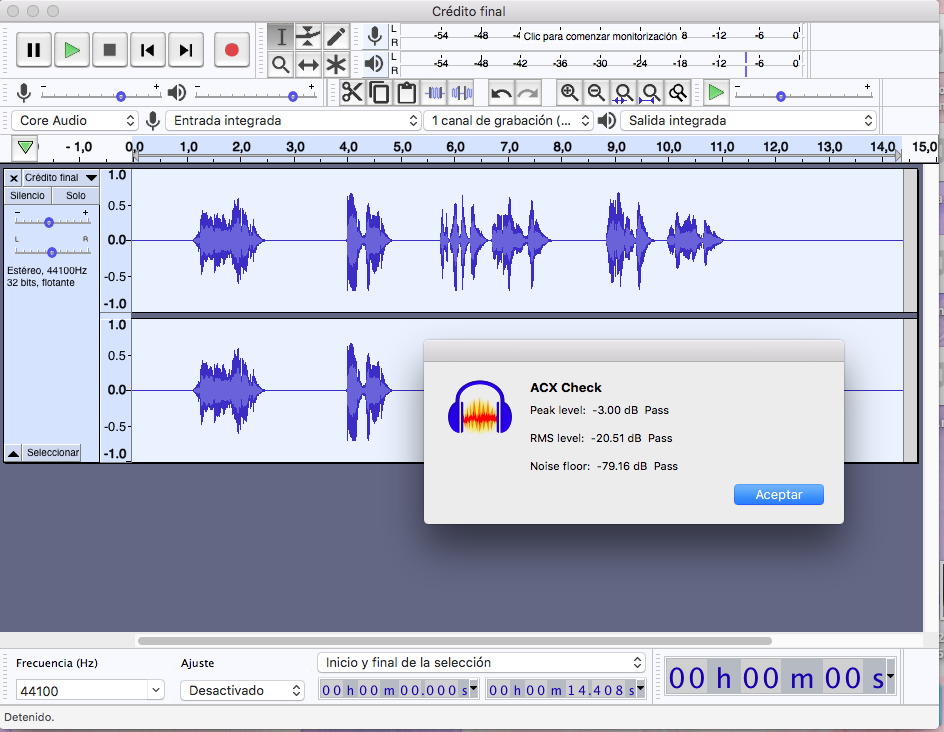Click the playback level meter
The width and height of the screenshot is (944, 732).
(600, 63)
